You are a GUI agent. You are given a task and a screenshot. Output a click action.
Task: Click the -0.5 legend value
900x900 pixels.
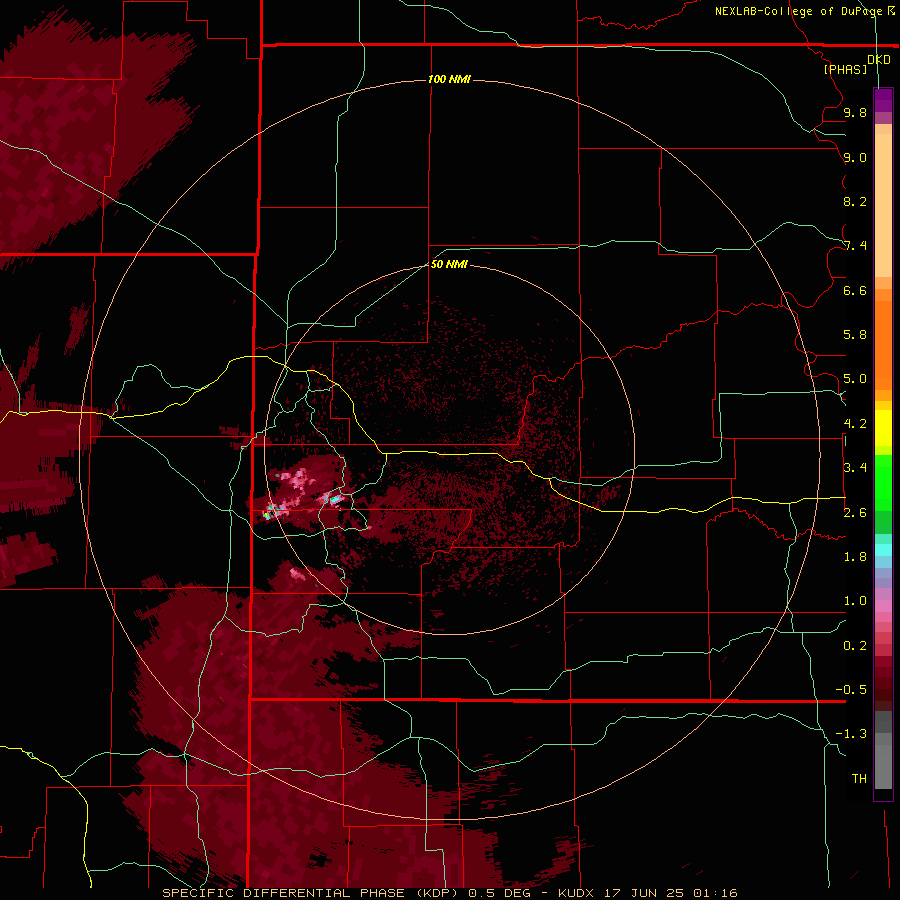tap(851, 690)
